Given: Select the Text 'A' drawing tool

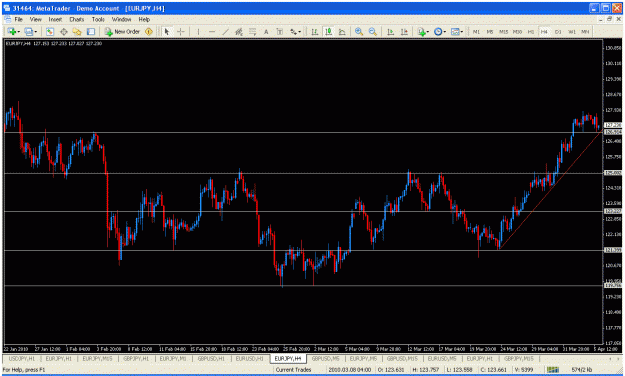Looking at the screenshot, I should [266, 31].
